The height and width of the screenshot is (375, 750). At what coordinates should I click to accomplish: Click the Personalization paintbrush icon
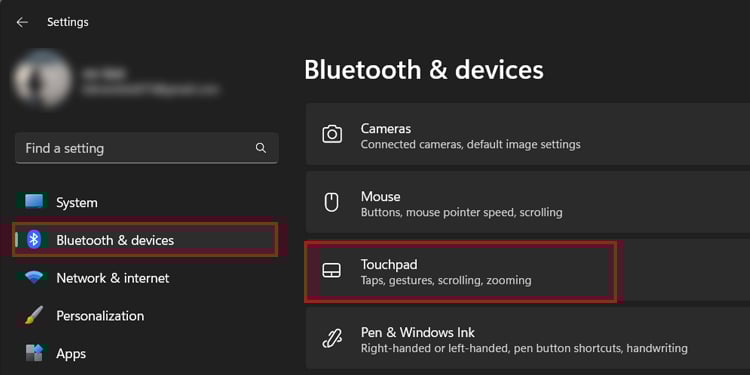[x=33, y=316]
